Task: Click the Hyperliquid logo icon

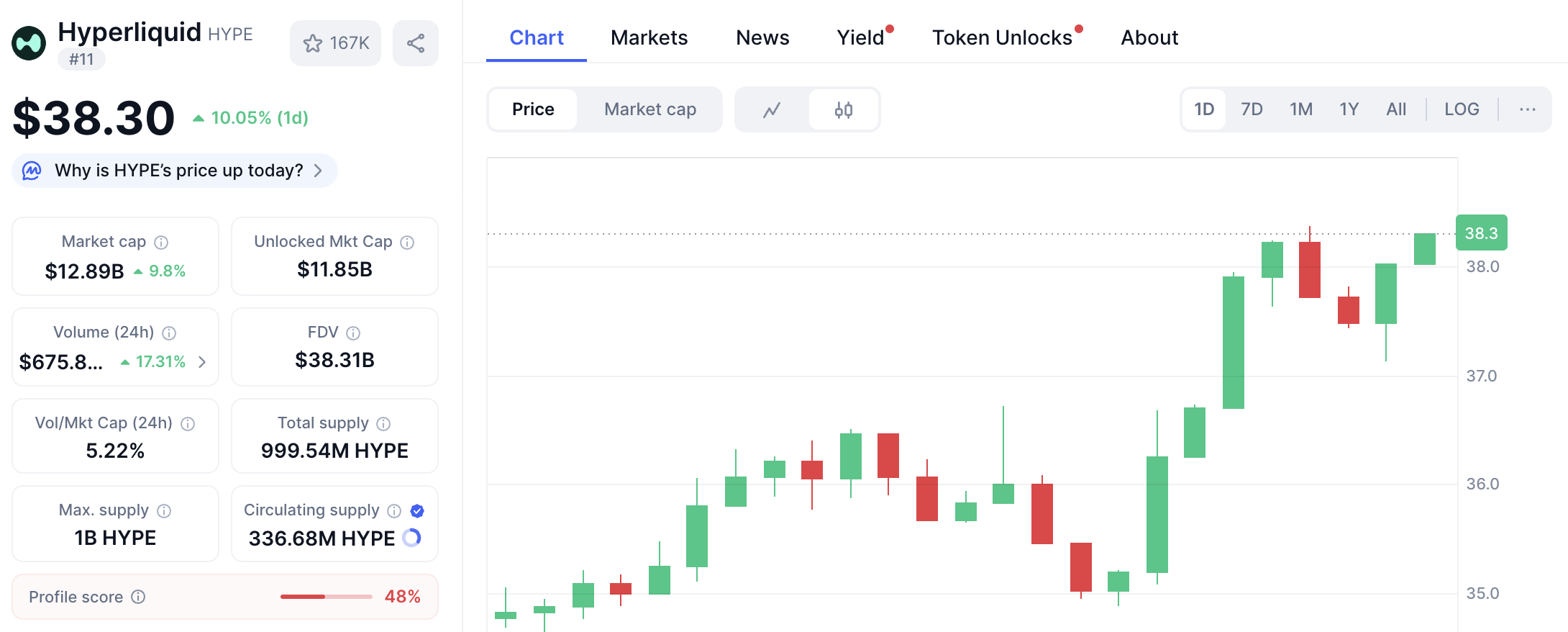Action: tap(29, 43)
